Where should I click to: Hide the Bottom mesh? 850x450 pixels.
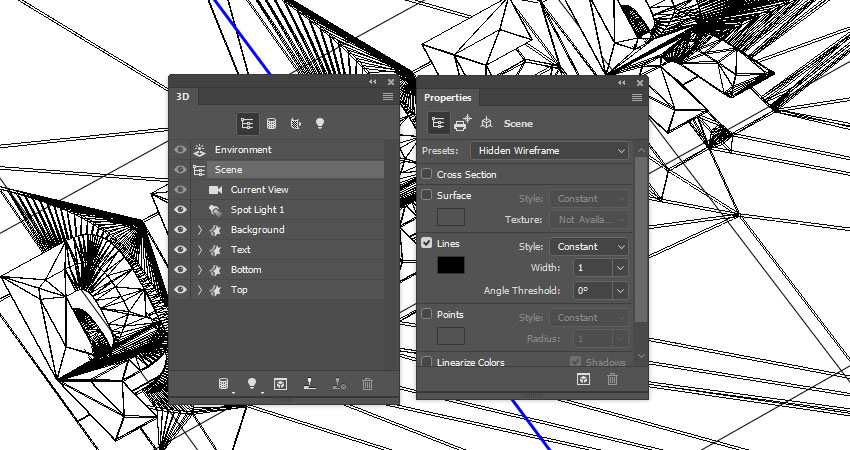[180, 270]
